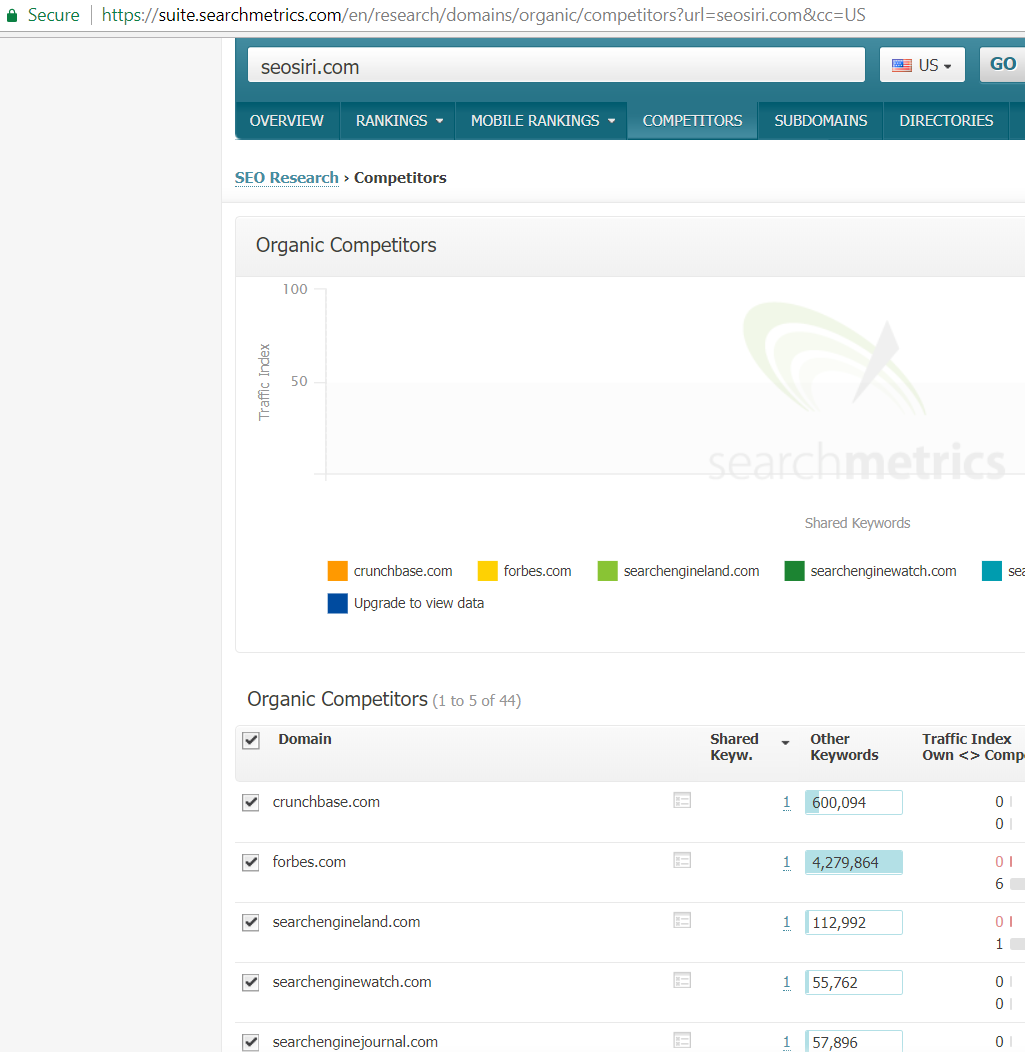1025x1052 pixels.
Task: Open shared keyword count for searchenginejournal.com
Action: coord(786,1042)
